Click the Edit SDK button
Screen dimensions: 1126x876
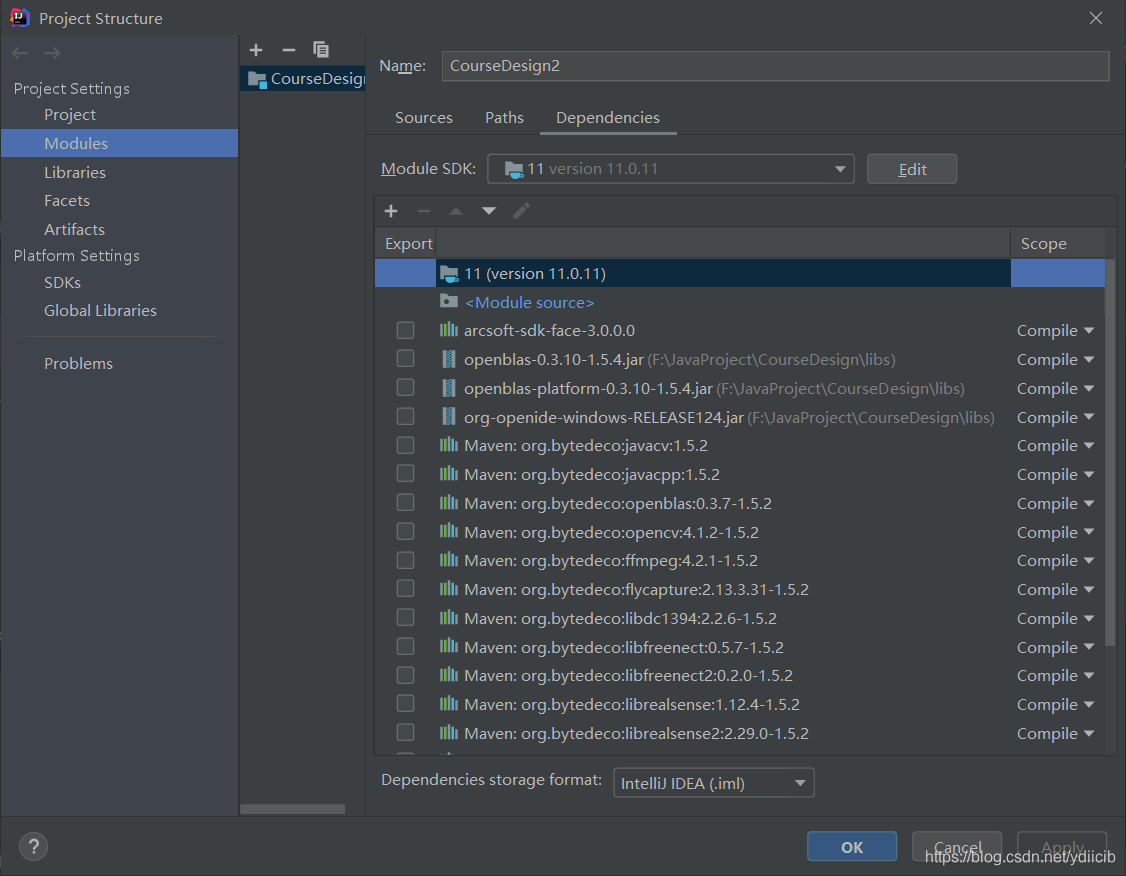(x=912, y=169)
